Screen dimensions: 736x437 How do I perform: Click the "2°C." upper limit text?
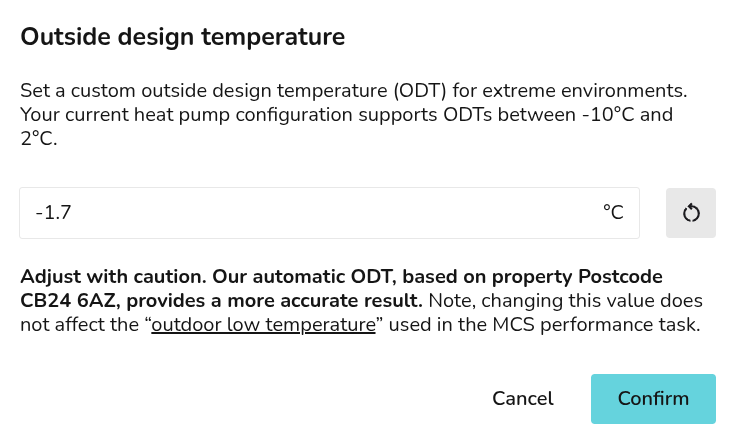tap(39, 139)
